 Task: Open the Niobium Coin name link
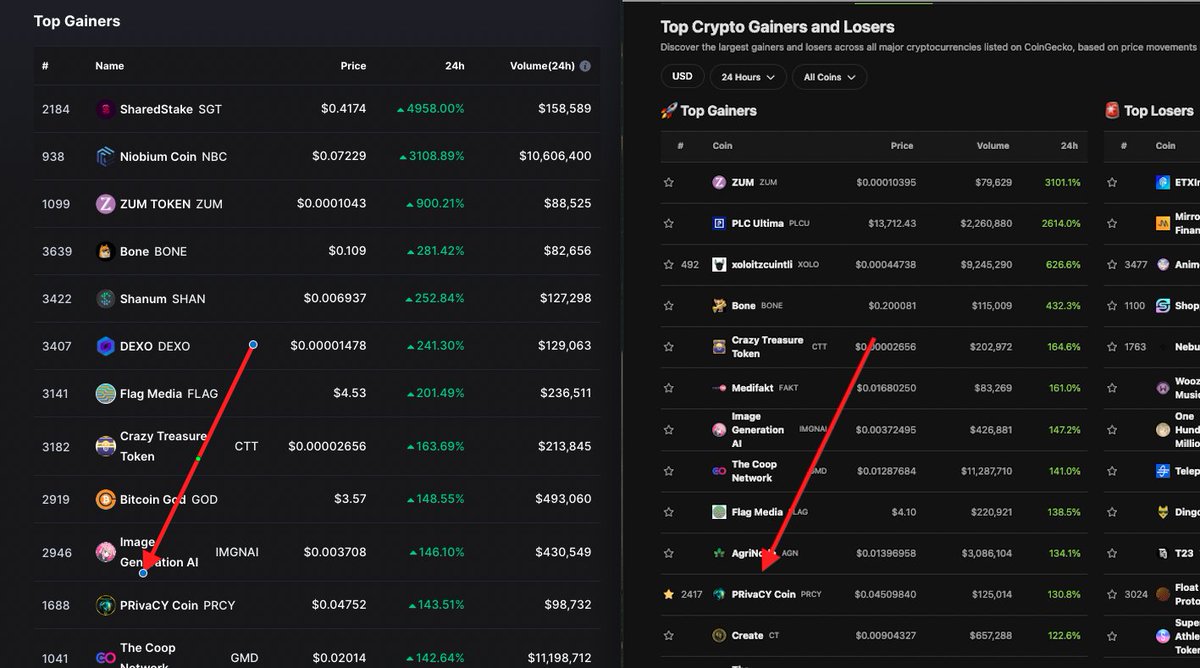[x=158, y=156]
